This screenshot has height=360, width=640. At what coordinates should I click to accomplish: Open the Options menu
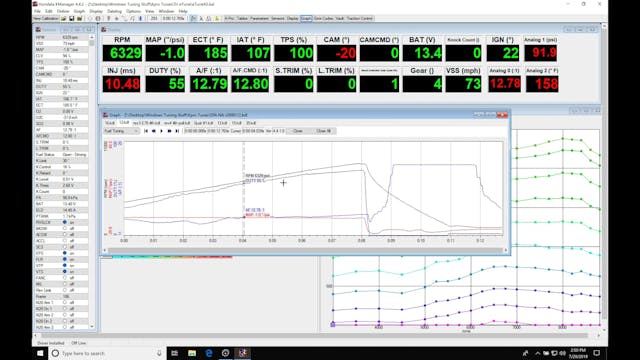coord(133,11)
